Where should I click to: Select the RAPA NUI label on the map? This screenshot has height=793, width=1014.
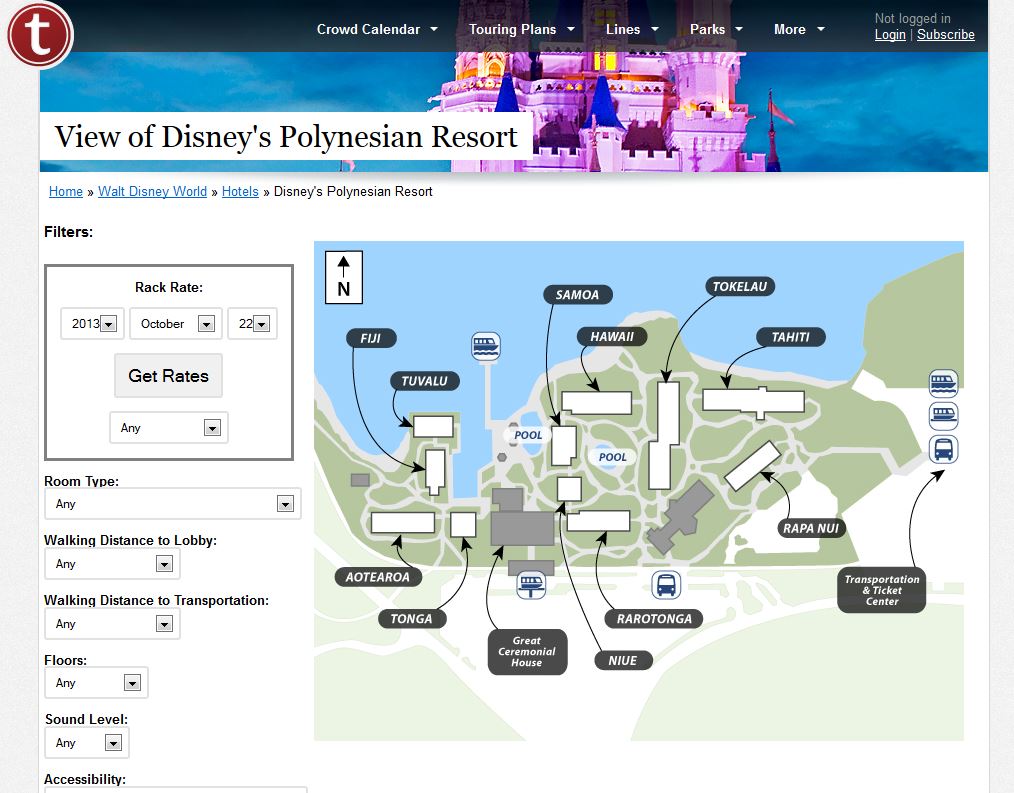pyautogui.click(x=811, y=528)
